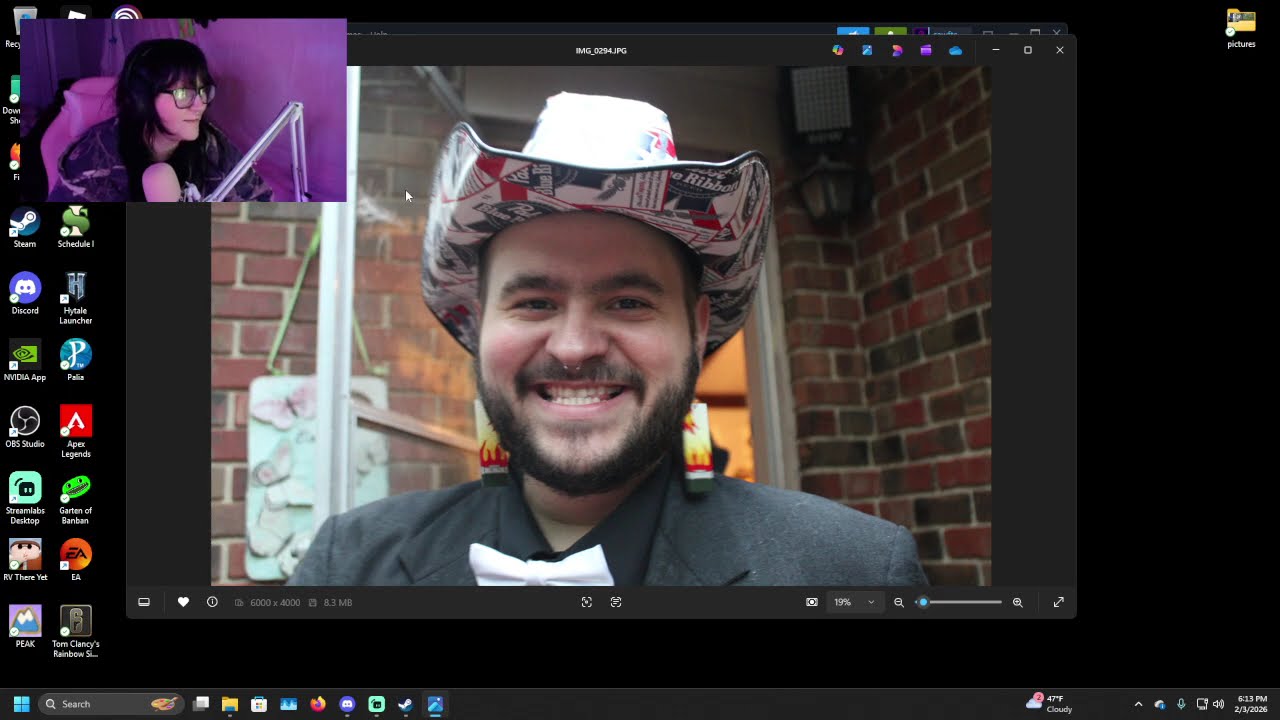Open Apex Legends desktop shortcut
The height and width of the screenshot is (720, 1280).
point(76,432)
